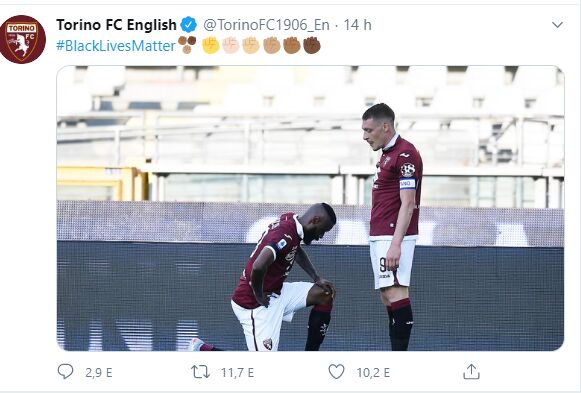Click the blue verified badge
This screenshot has height=393, width=581.
(x=189, y=25)
